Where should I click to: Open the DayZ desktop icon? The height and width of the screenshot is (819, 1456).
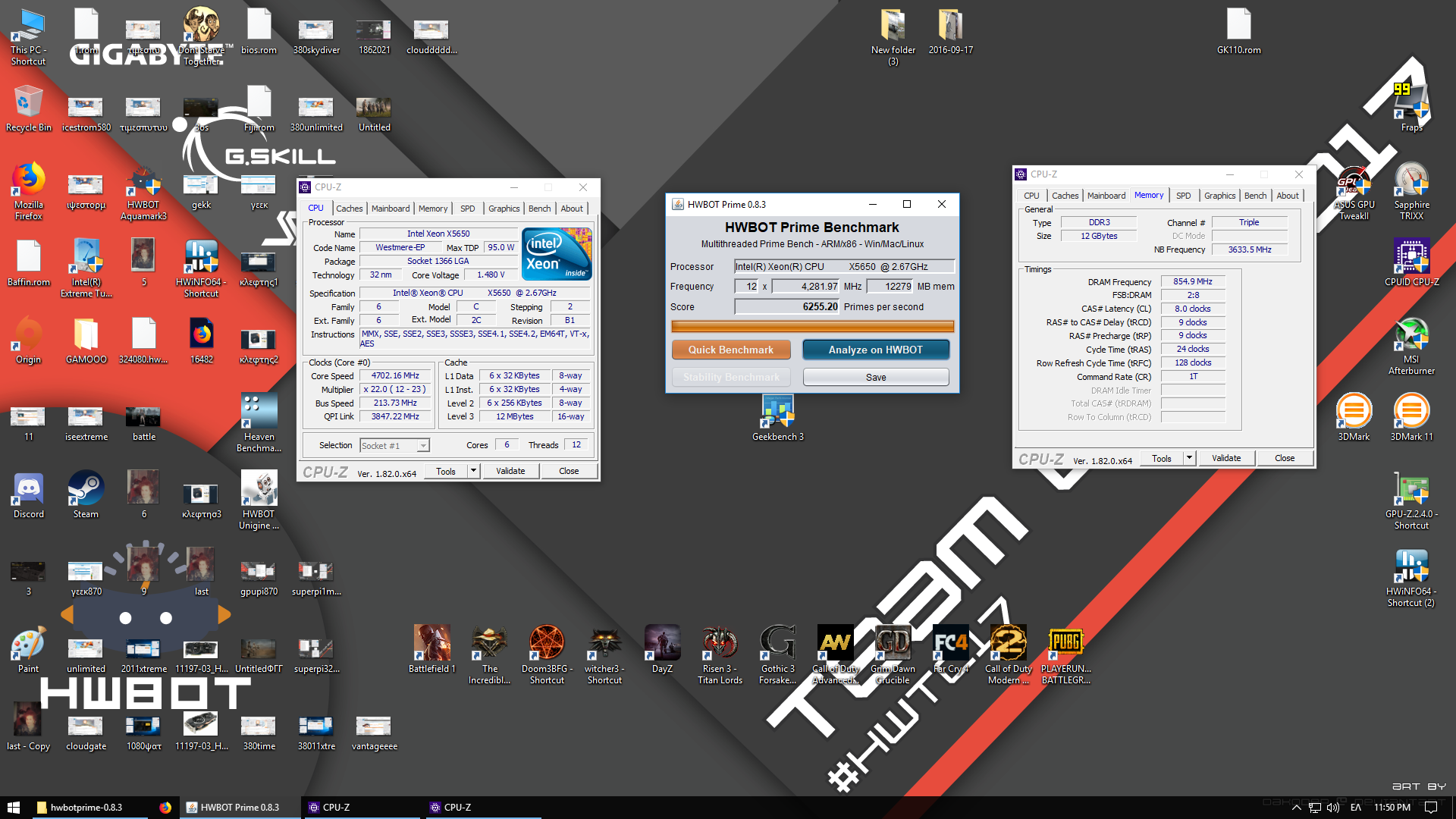pyautogui.click(x=662, y=649)
